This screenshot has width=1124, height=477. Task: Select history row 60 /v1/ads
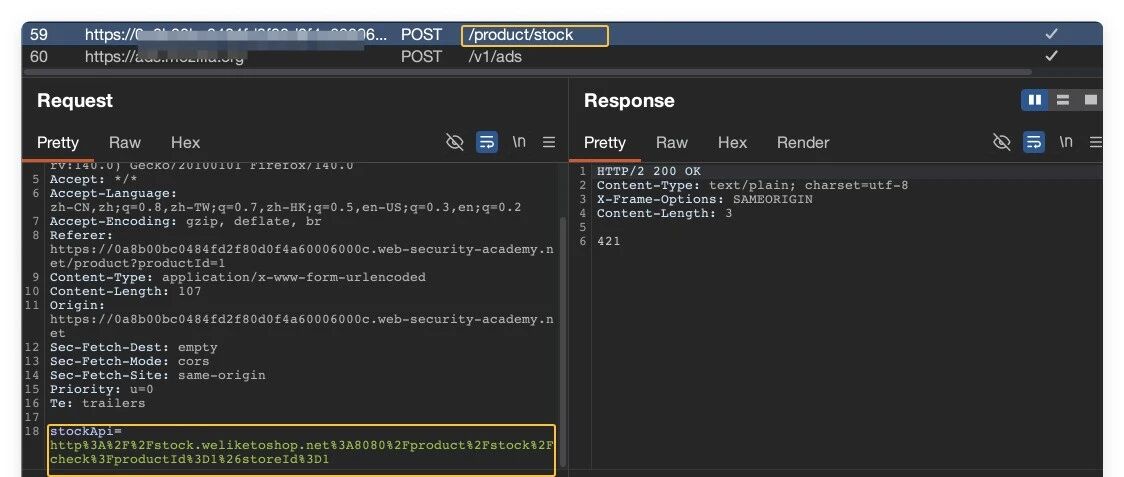pos(562,57)
